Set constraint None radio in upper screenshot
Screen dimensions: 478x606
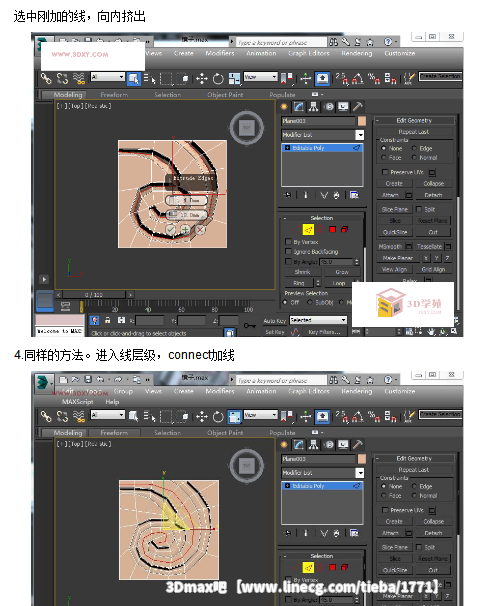coord(383,148)
